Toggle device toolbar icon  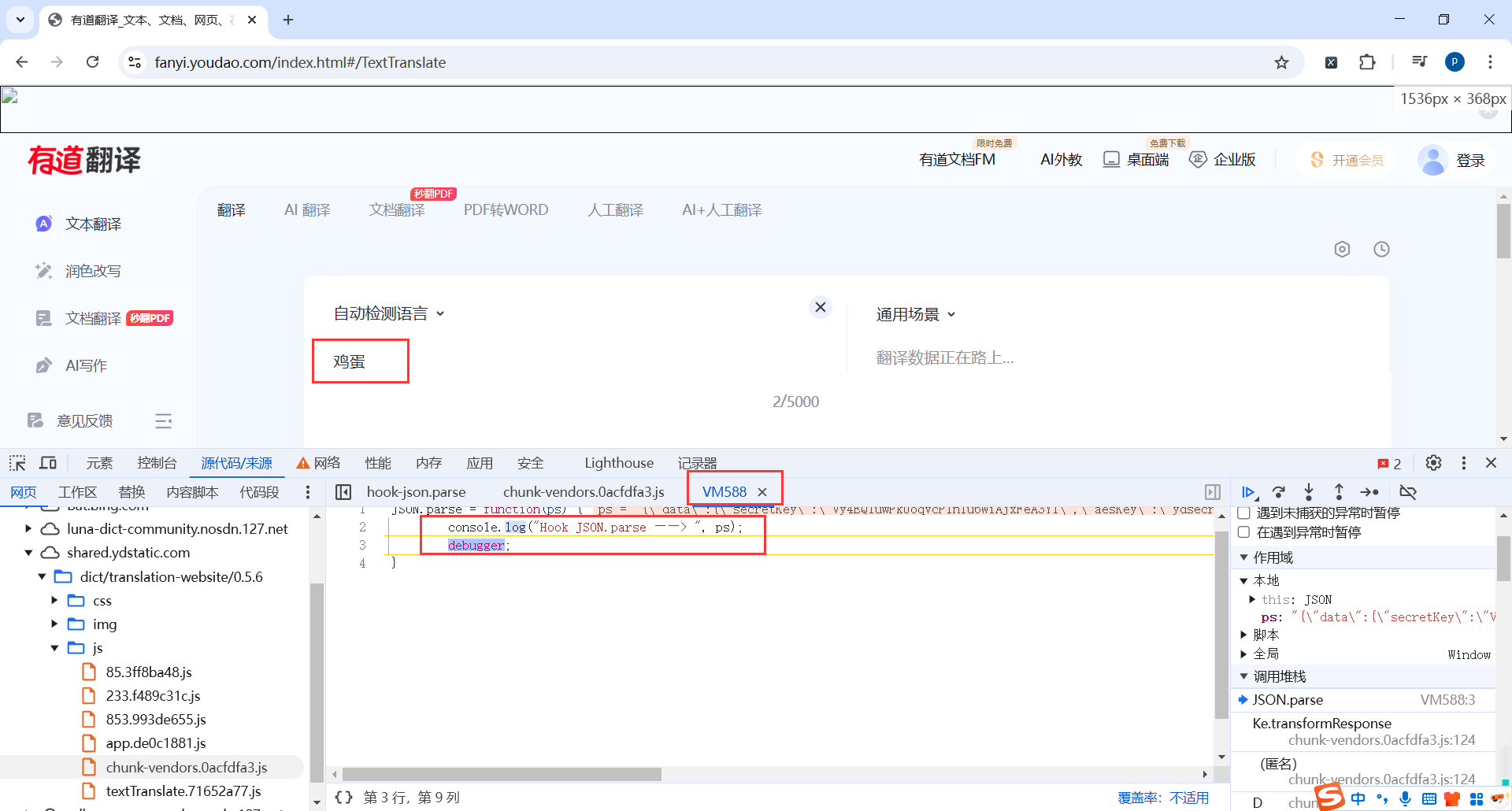(48, 463)
